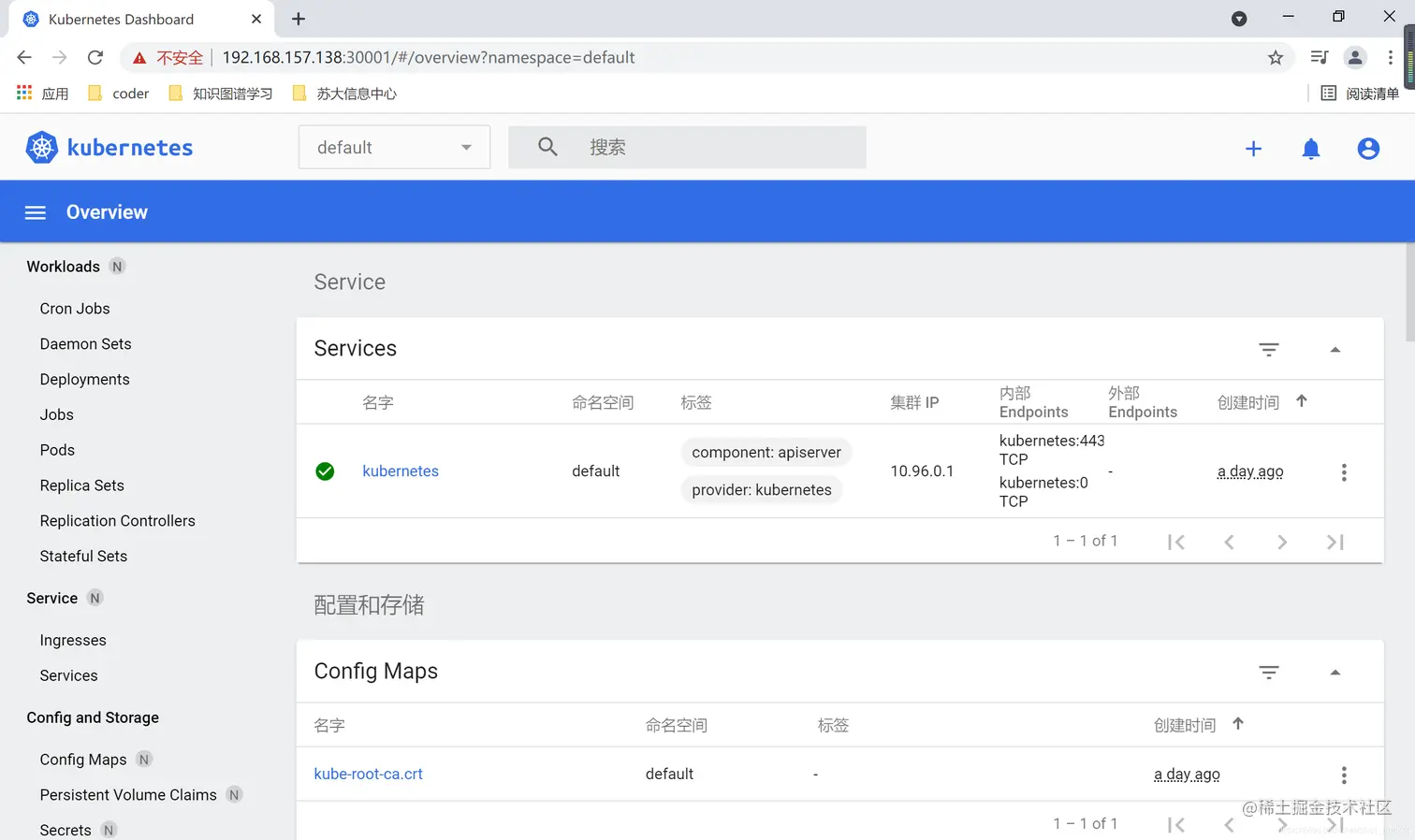Open the media control icon in the Chrome toolbar

[x=1319, y=58]
